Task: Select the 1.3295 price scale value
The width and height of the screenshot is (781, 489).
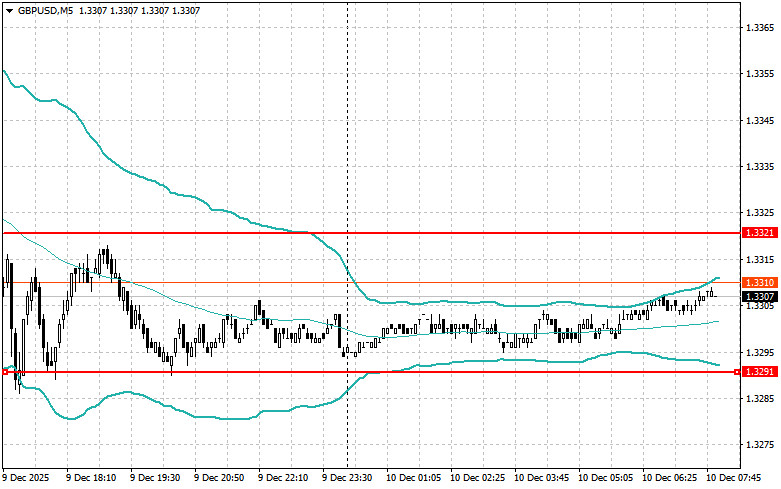Action: (760, 353)
